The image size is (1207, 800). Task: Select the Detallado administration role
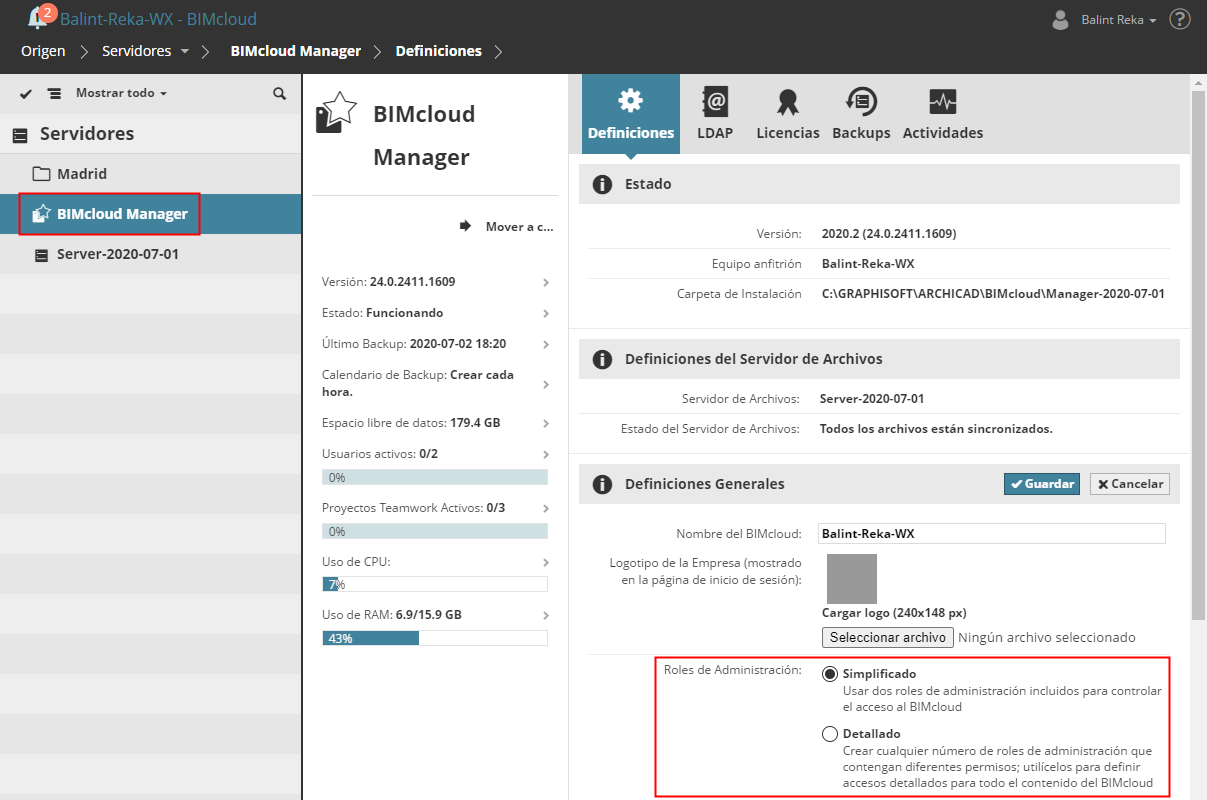point(830,734)
